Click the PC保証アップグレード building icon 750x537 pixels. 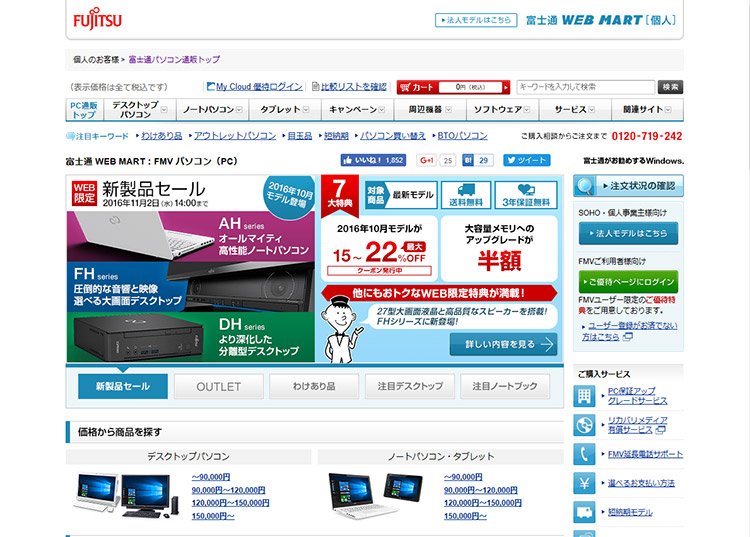coord(584,396)
